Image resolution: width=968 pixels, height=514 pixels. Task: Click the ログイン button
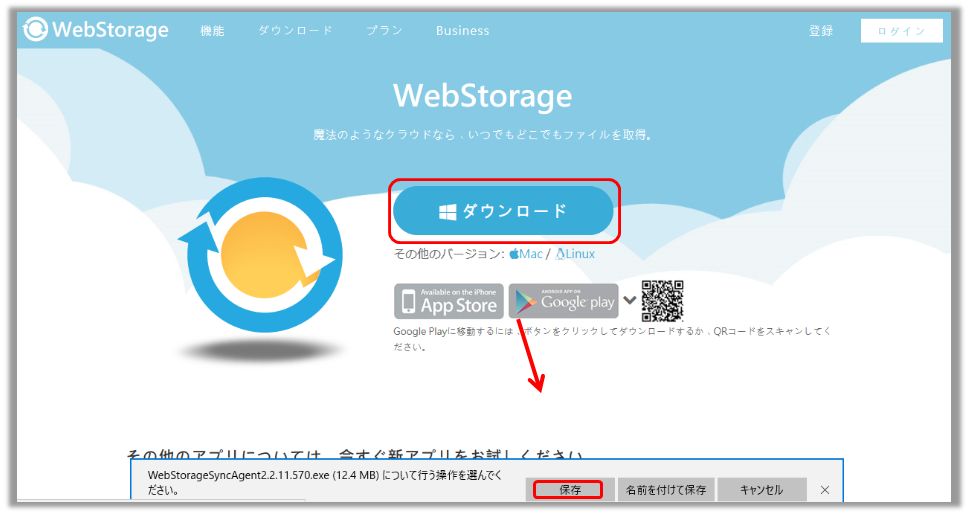pos(901,31)
